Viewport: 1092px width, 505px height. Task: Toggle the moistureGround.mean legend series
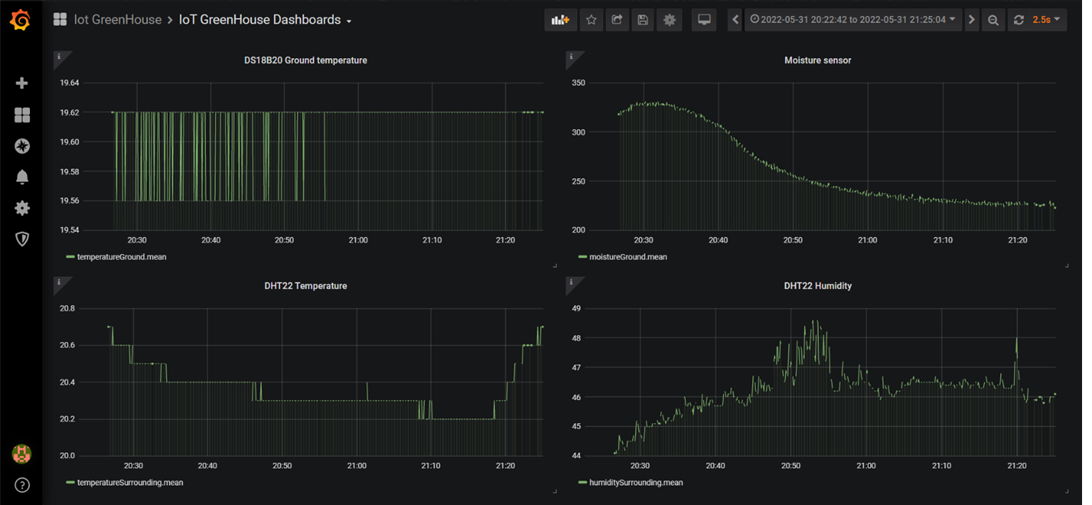628,257
